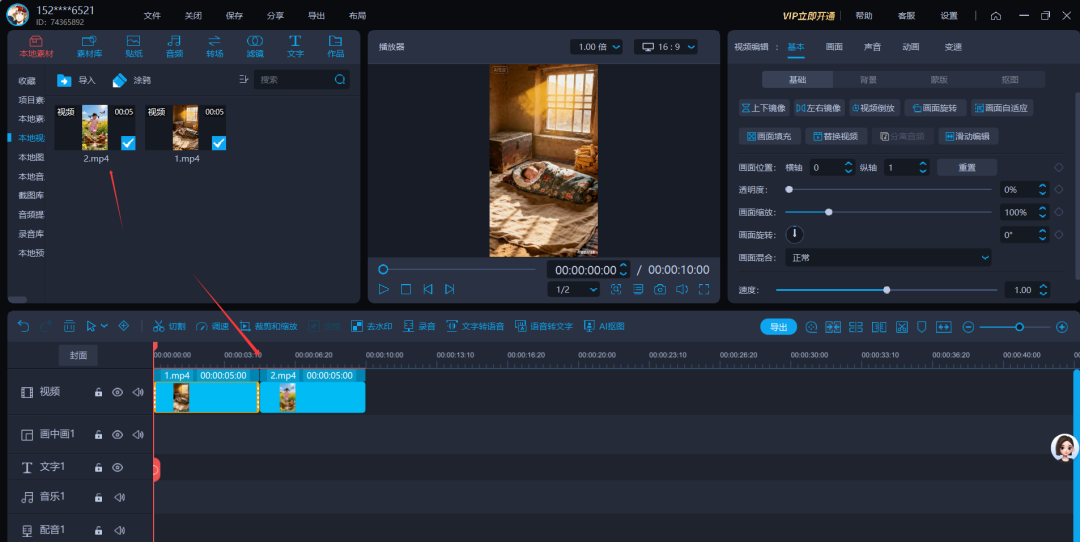The image size is (1080, 542).
Task: Zoom in timeline with plus icon
Action: pos(1061,327)
